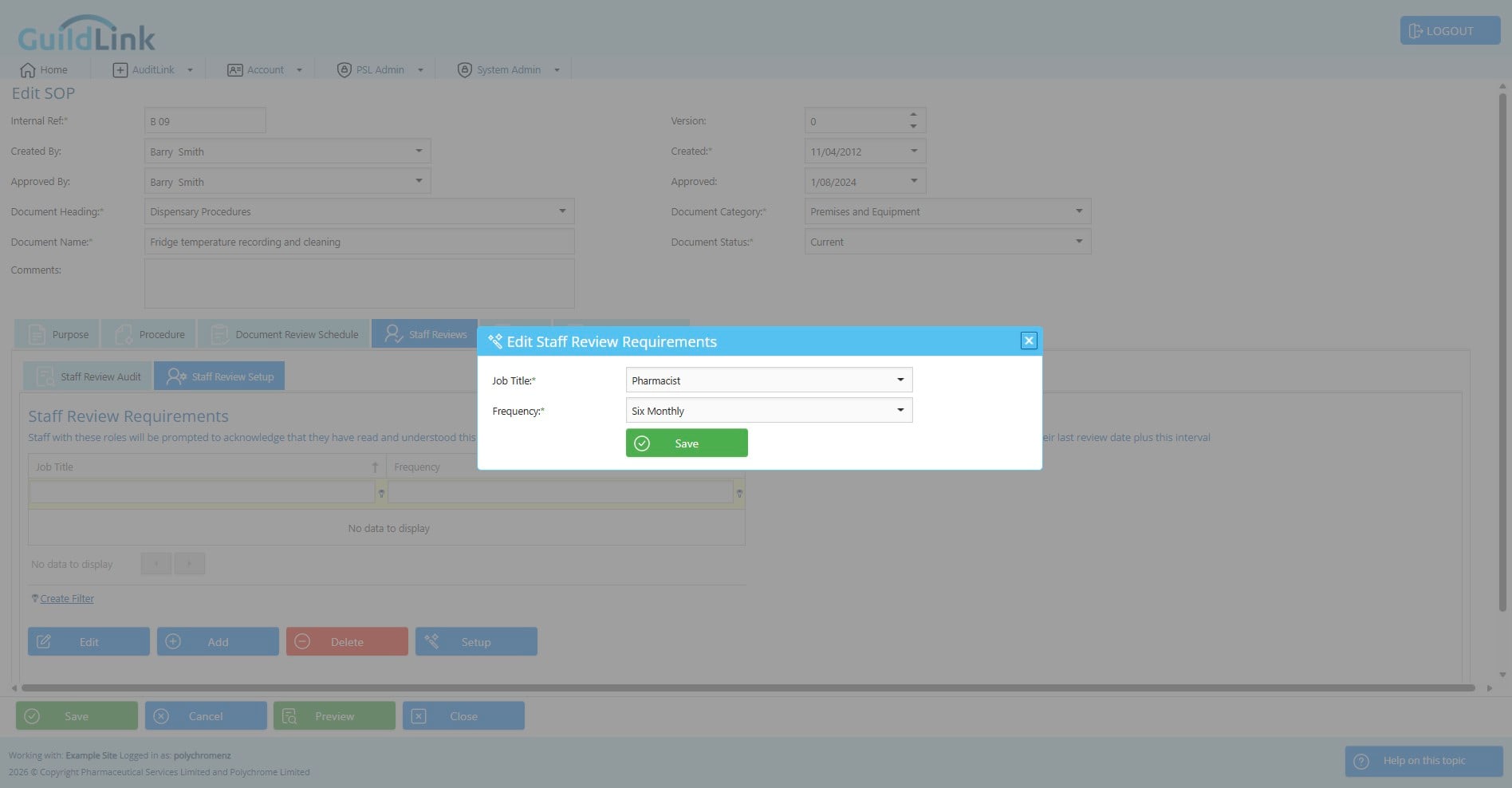Close the Edit Staff Review Requirements dialog

1029,341
